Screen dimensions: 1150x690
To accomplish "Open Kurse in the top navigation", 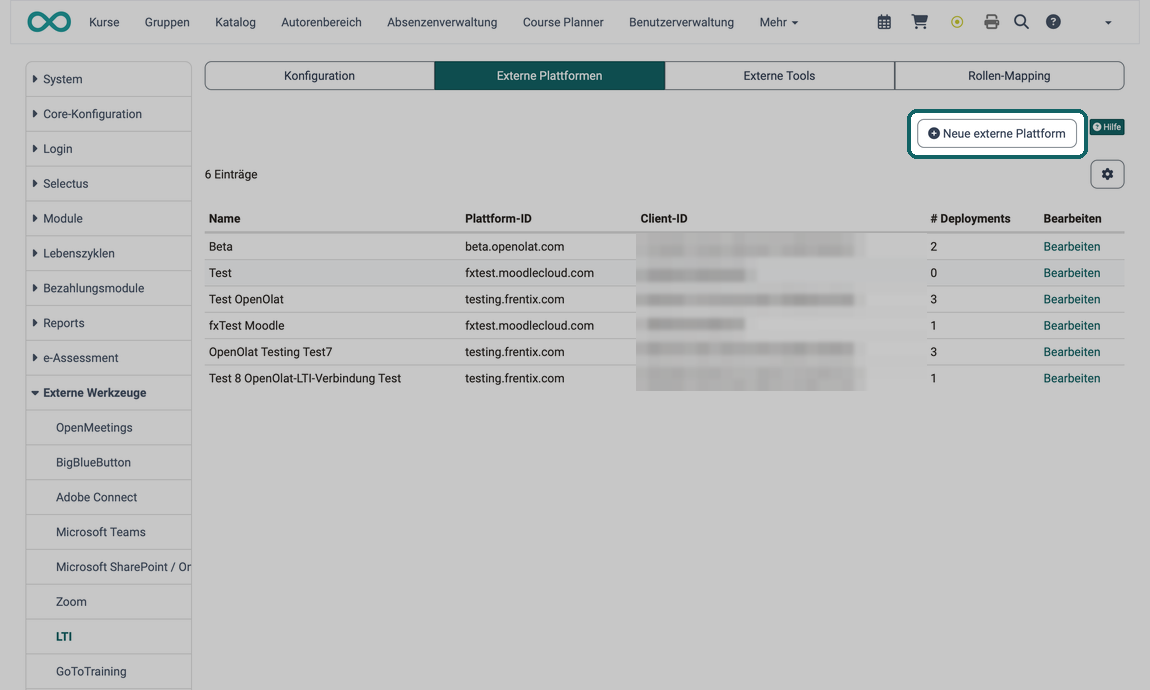I will pos(104,23).
